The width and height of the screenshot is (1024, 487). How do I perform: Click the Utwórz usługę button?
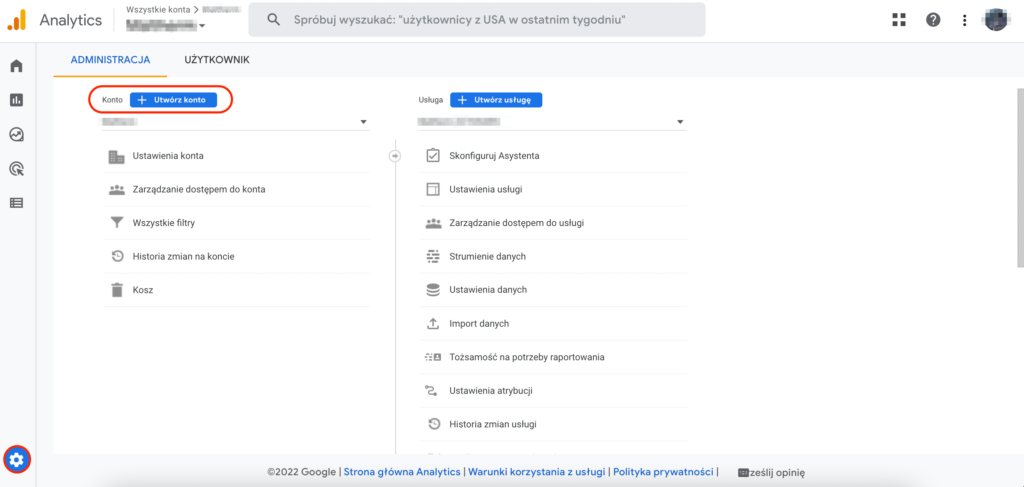[x=496, y=100]
